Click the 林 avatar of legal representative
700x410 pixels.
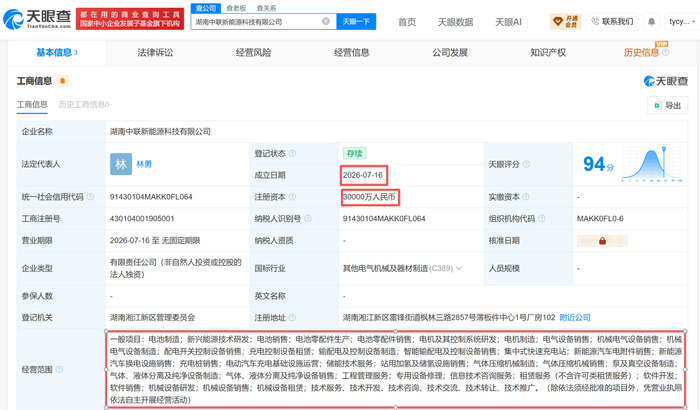[x=121, y=164]
